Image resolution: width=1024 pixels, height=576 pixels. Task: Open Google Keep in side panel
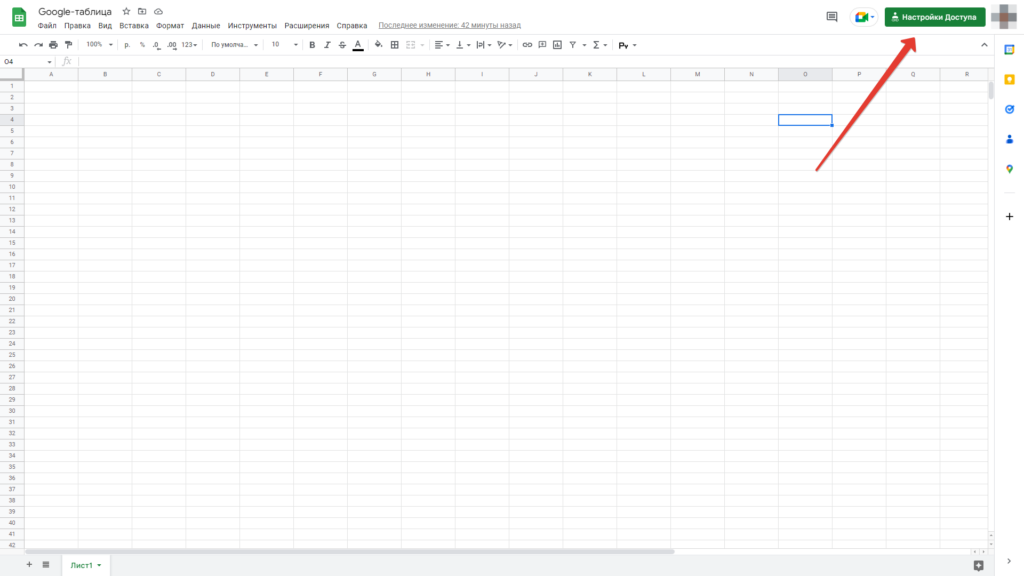(x=1009, y=79)
